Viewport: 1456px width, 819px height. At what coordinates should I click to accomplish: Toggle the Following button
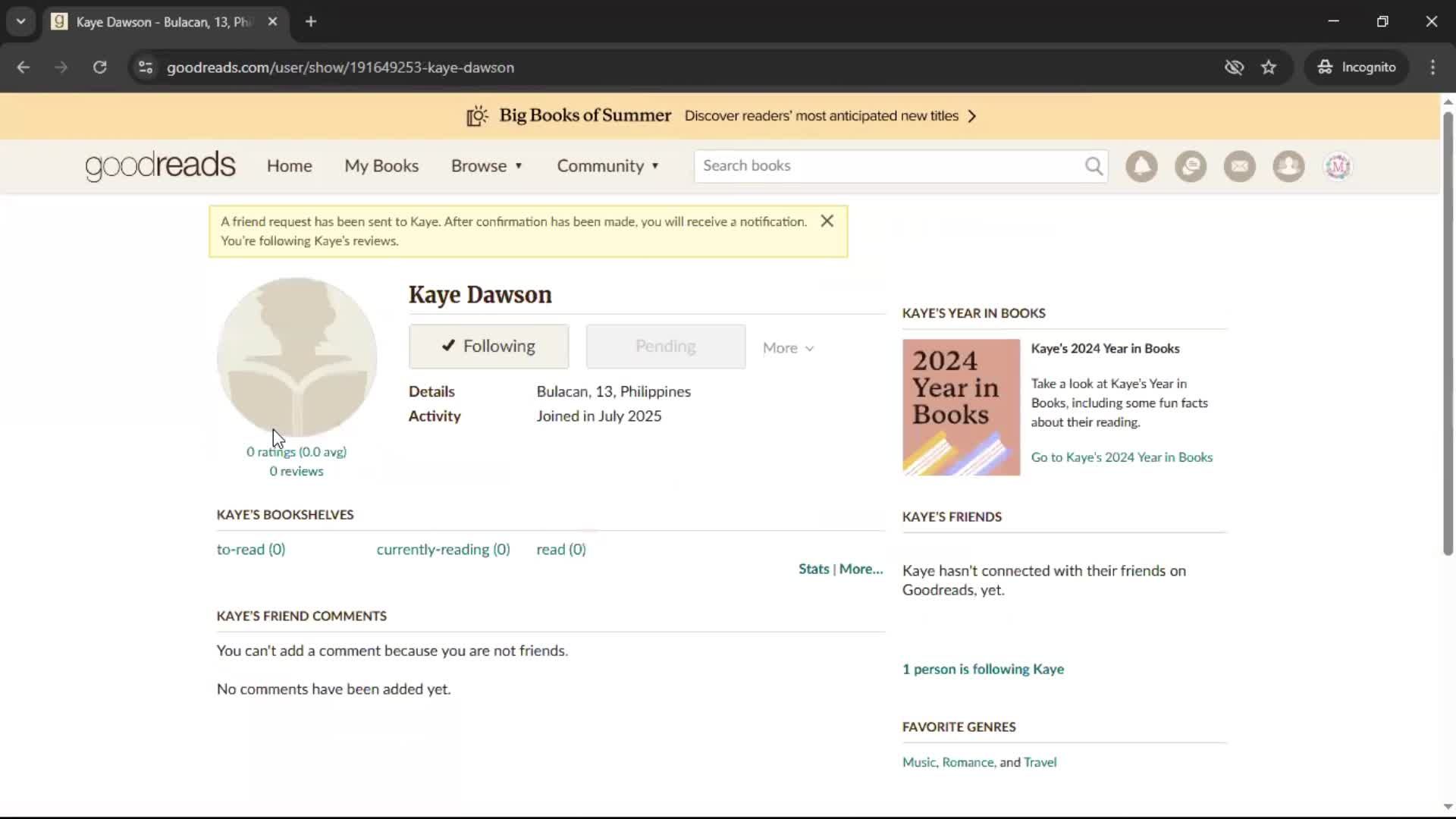coord(488,347)
